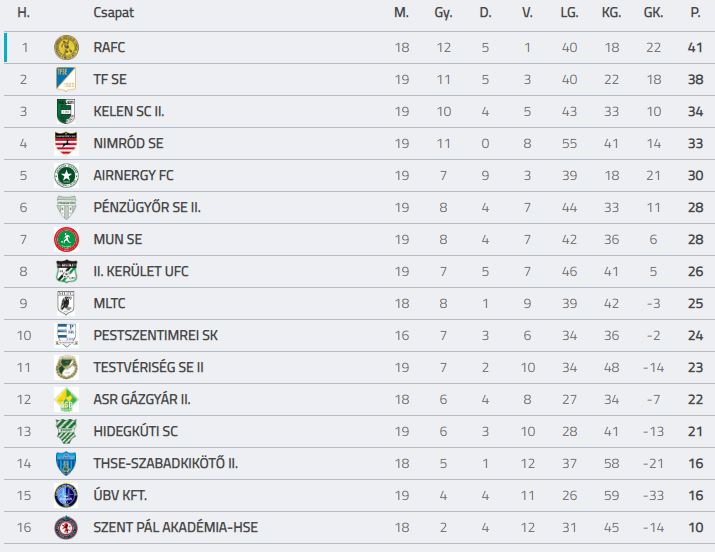Open the MLTC team crest icon
715x552 pixels.
pyautogui.click(x=66, y=303)
